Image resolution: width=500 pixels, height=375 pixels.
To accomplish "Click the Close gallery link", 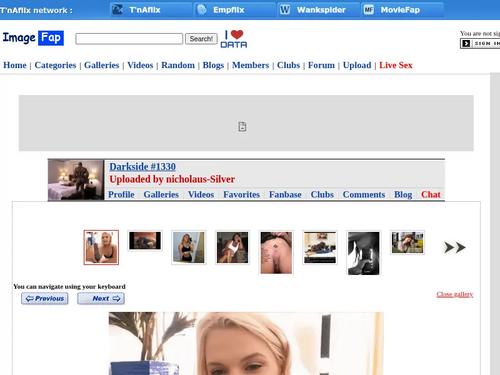I will pos(455,294).
